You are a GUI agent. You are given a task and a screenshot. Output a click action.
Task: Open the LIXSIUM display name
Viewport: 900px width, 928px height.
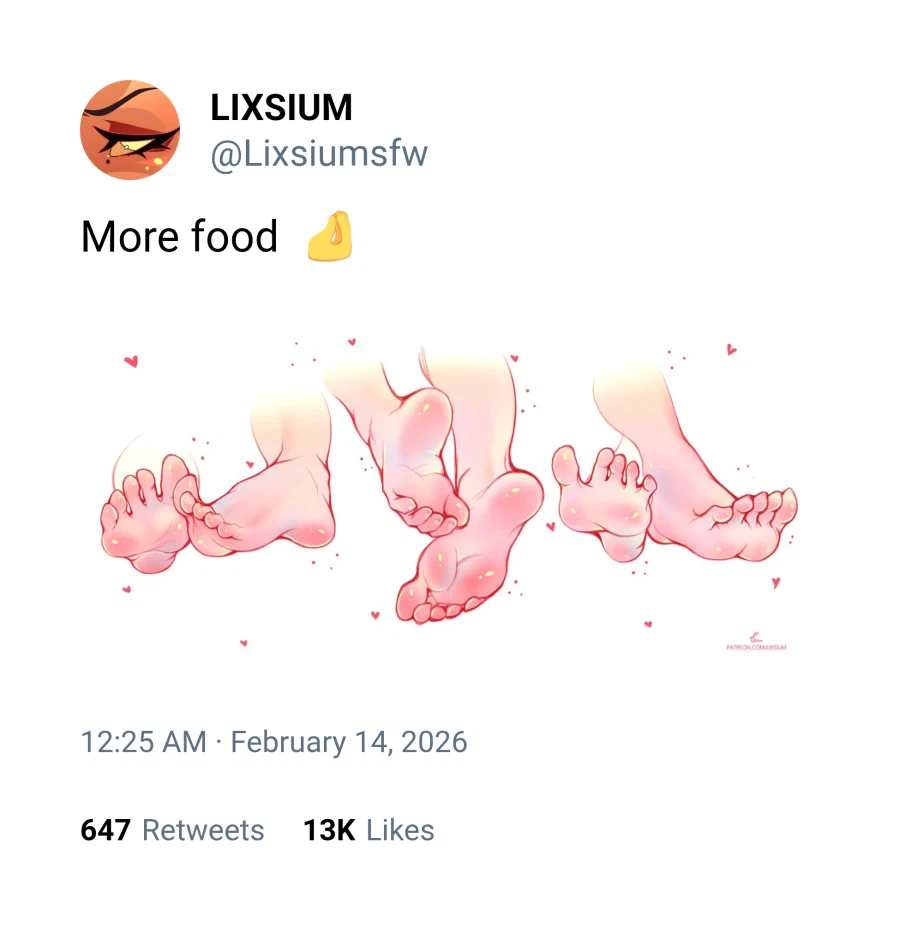tap(281, 108)
